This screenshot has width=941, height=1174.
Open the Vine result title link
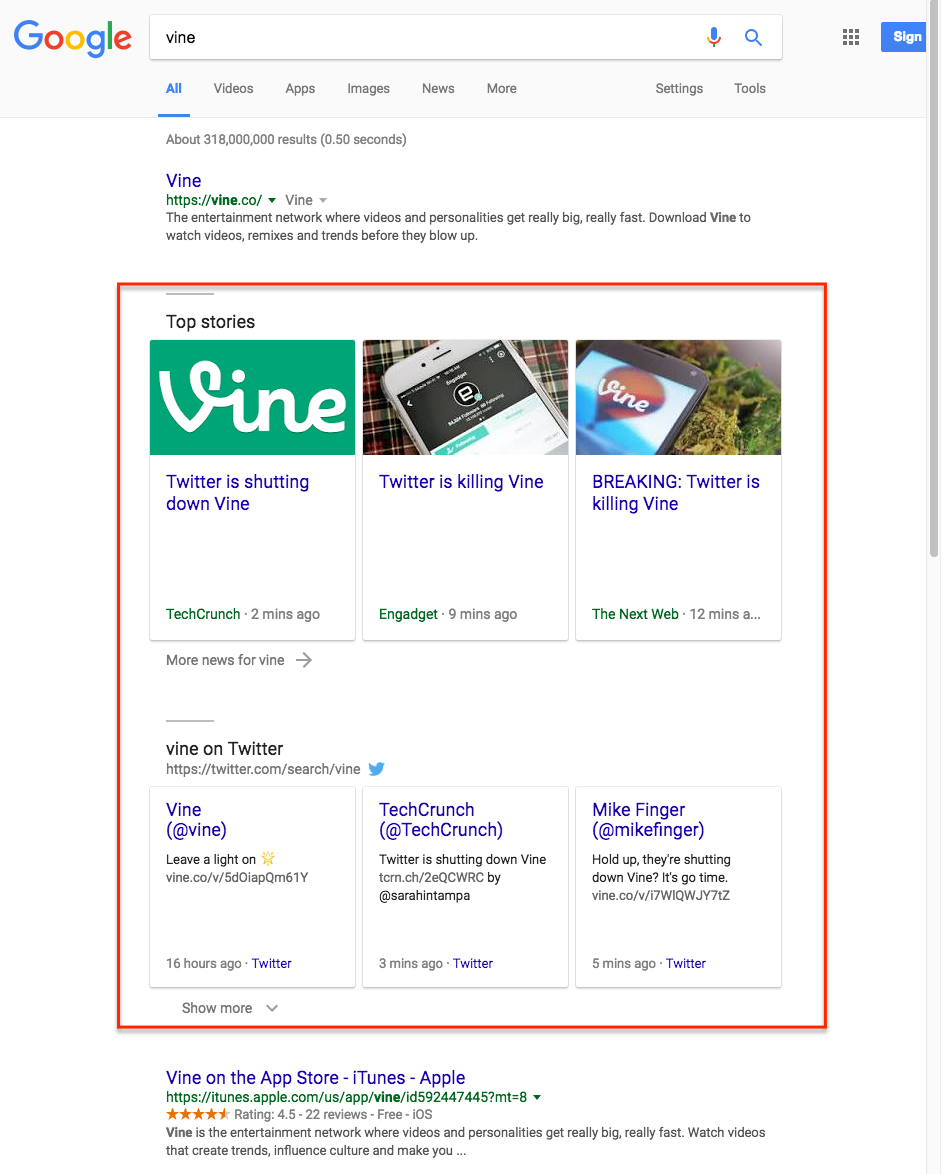click(183, 180)
